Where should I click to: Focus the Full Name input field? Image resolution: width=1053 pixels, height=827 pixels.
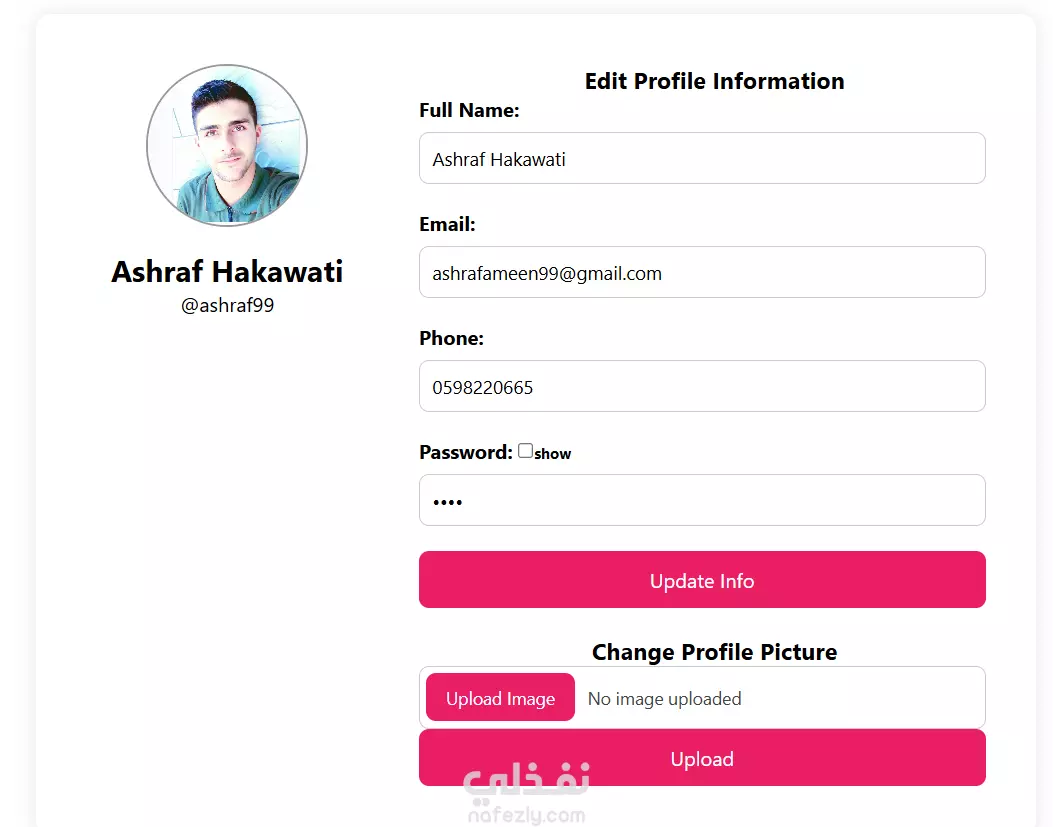click(x=702, y=159)
